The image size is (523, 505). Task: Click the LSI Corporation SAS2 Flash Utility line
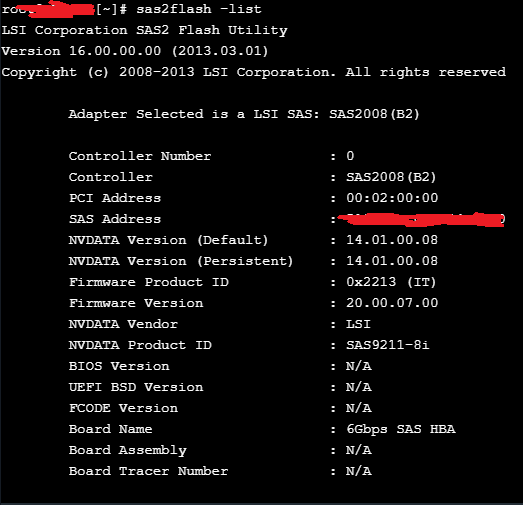(144, 30)
